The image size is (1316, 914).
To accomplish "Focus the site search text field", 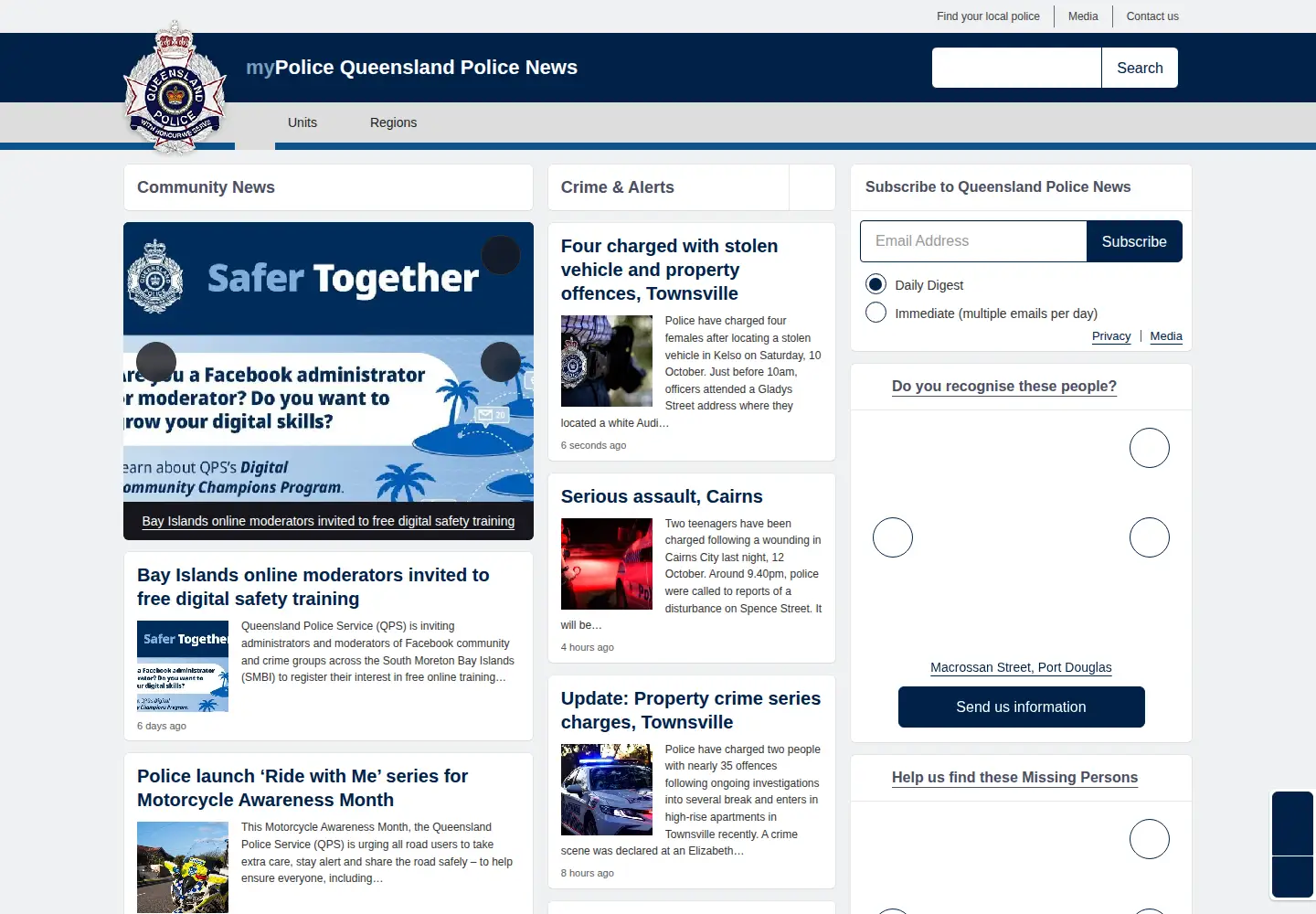I will click(x=1016, y=68).
